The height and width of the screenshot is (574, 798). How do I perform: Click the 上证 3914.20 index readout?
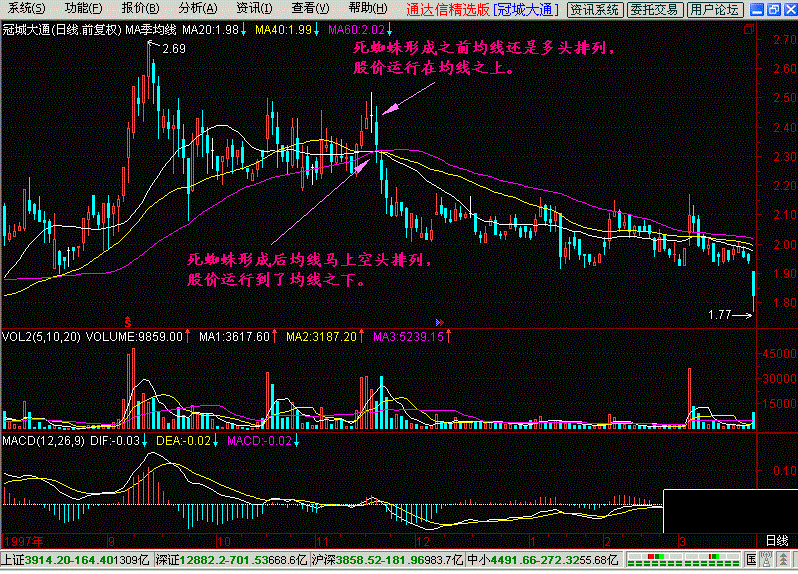[x=75, y=560]
